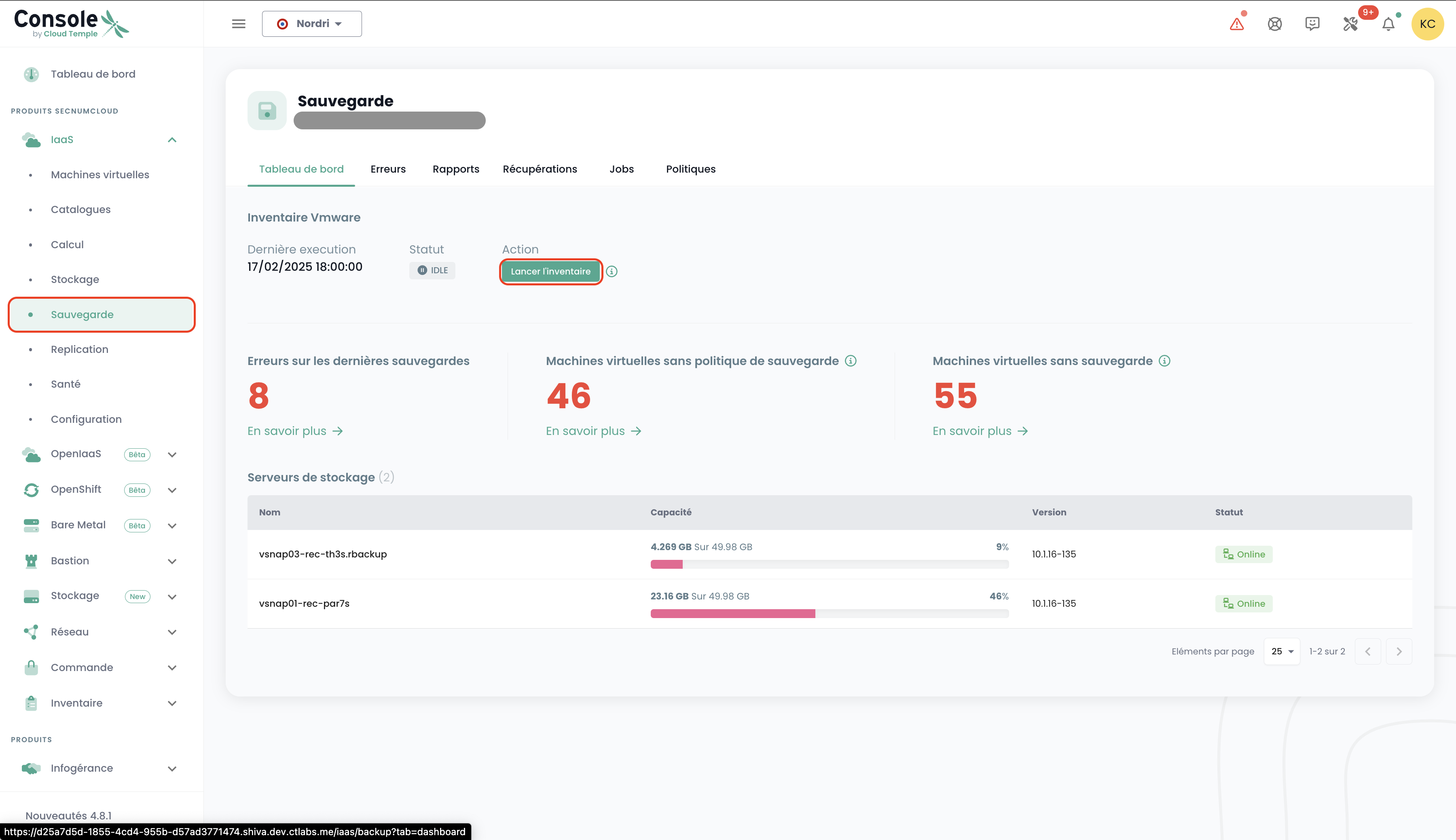Open the tools wrench icon with 9+ badge

1350,24
